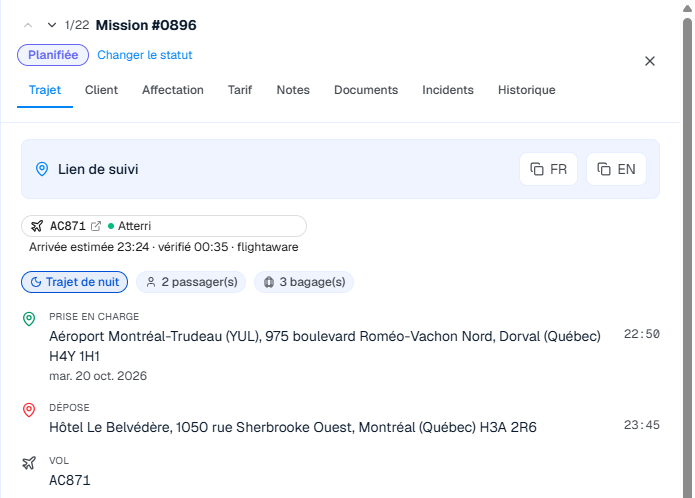Open the Planifiée status badge

(53, 55)
